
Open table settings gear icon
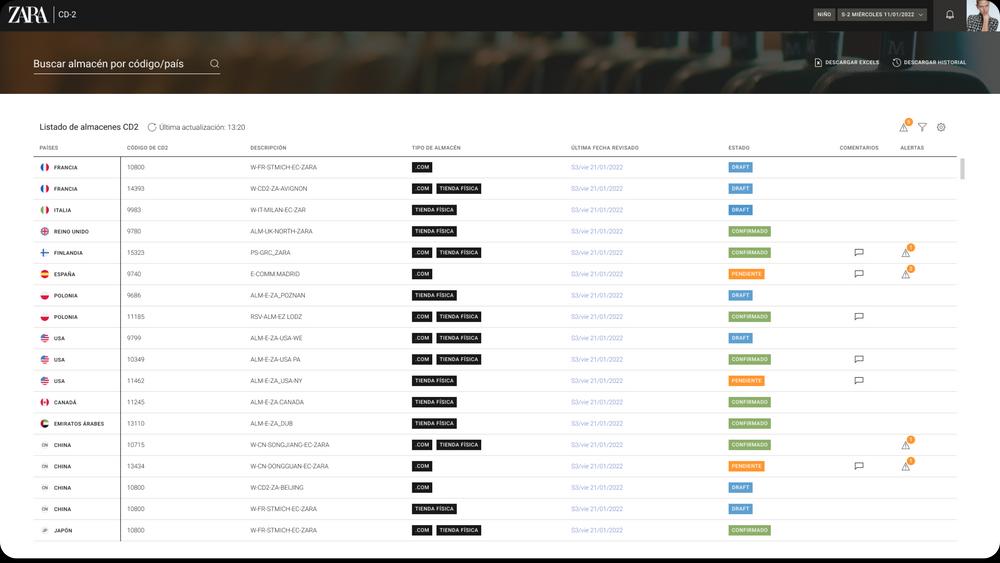(941, 127)
